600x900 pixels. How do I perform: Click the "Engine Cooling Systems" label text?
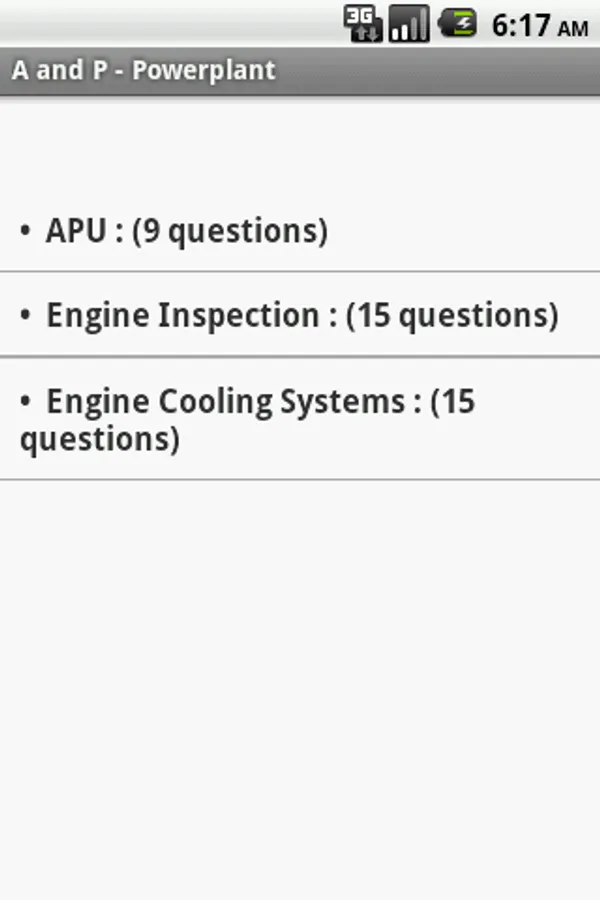pos(226,402)
